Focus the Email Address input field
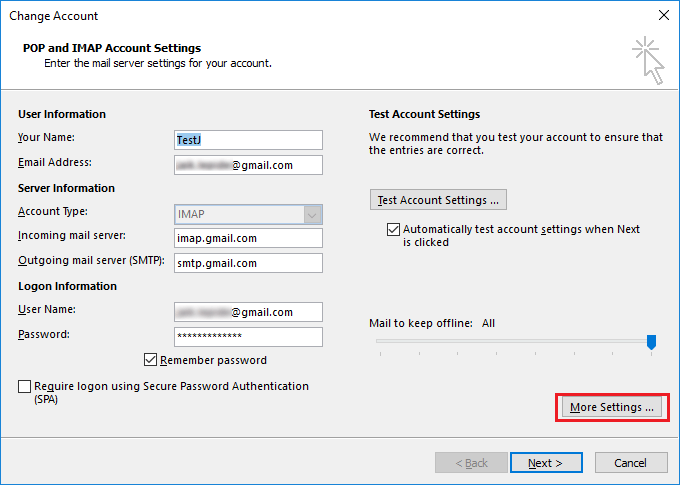680x485 pixels. point(248,165)
